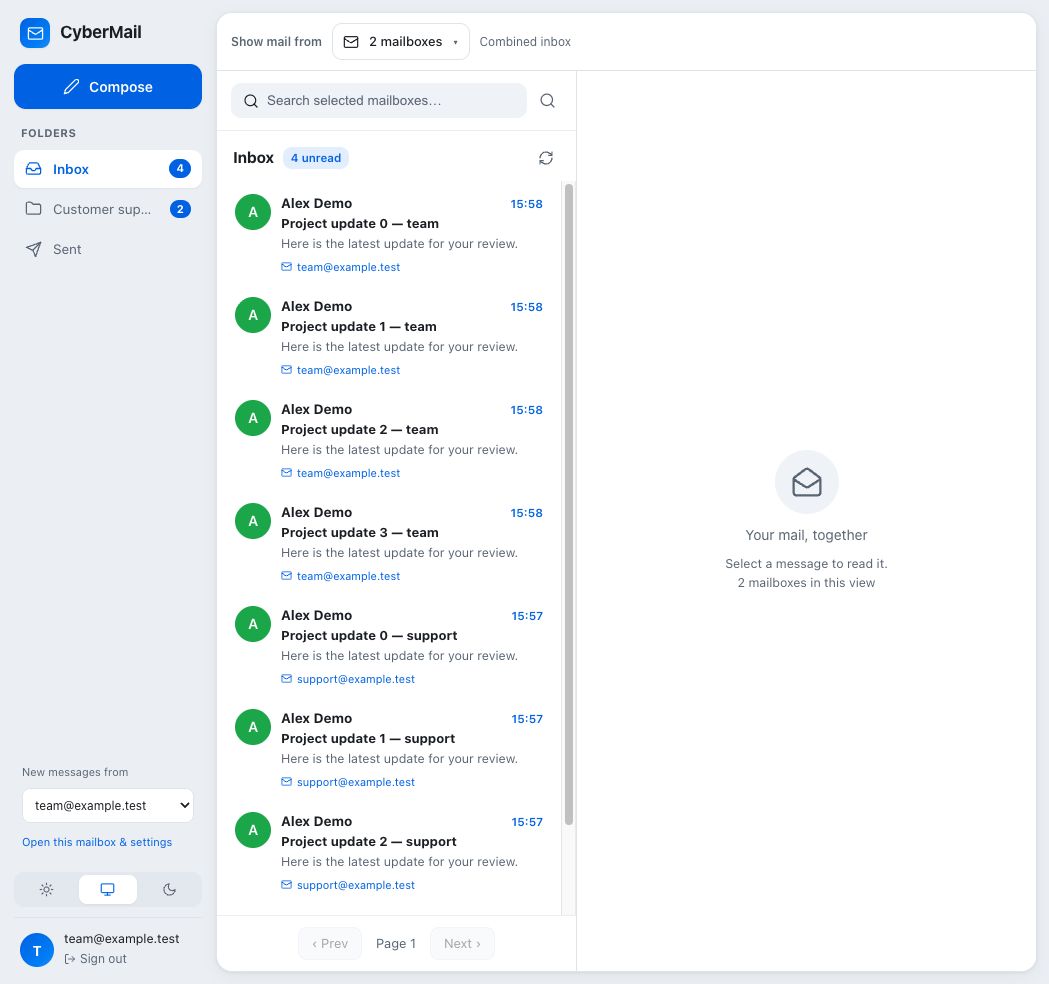Click support@example.test tag under Project update 0 — support

point(348,679)
